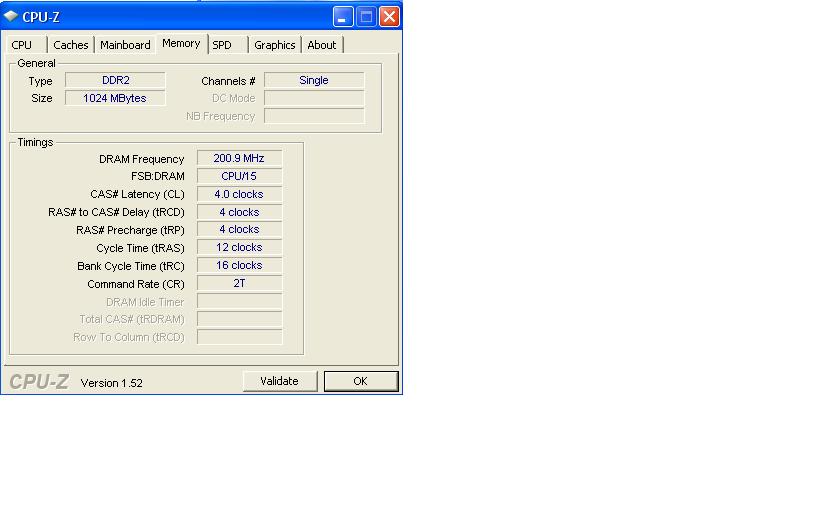Click the empty Row To Column field
This screenshot has width=840, height=525.
(239, 337)
